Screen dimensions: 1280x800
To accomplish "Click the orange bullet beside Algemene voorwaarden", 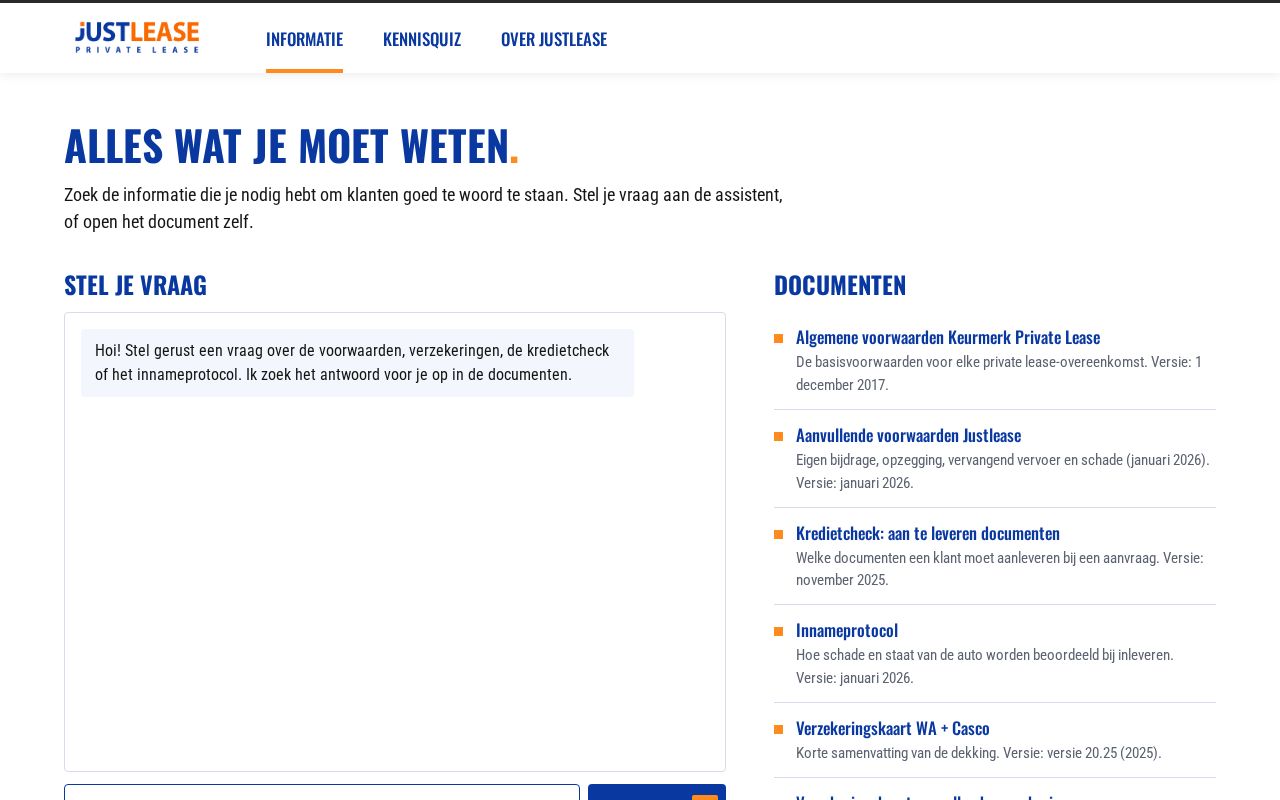I will pos(779,338).
